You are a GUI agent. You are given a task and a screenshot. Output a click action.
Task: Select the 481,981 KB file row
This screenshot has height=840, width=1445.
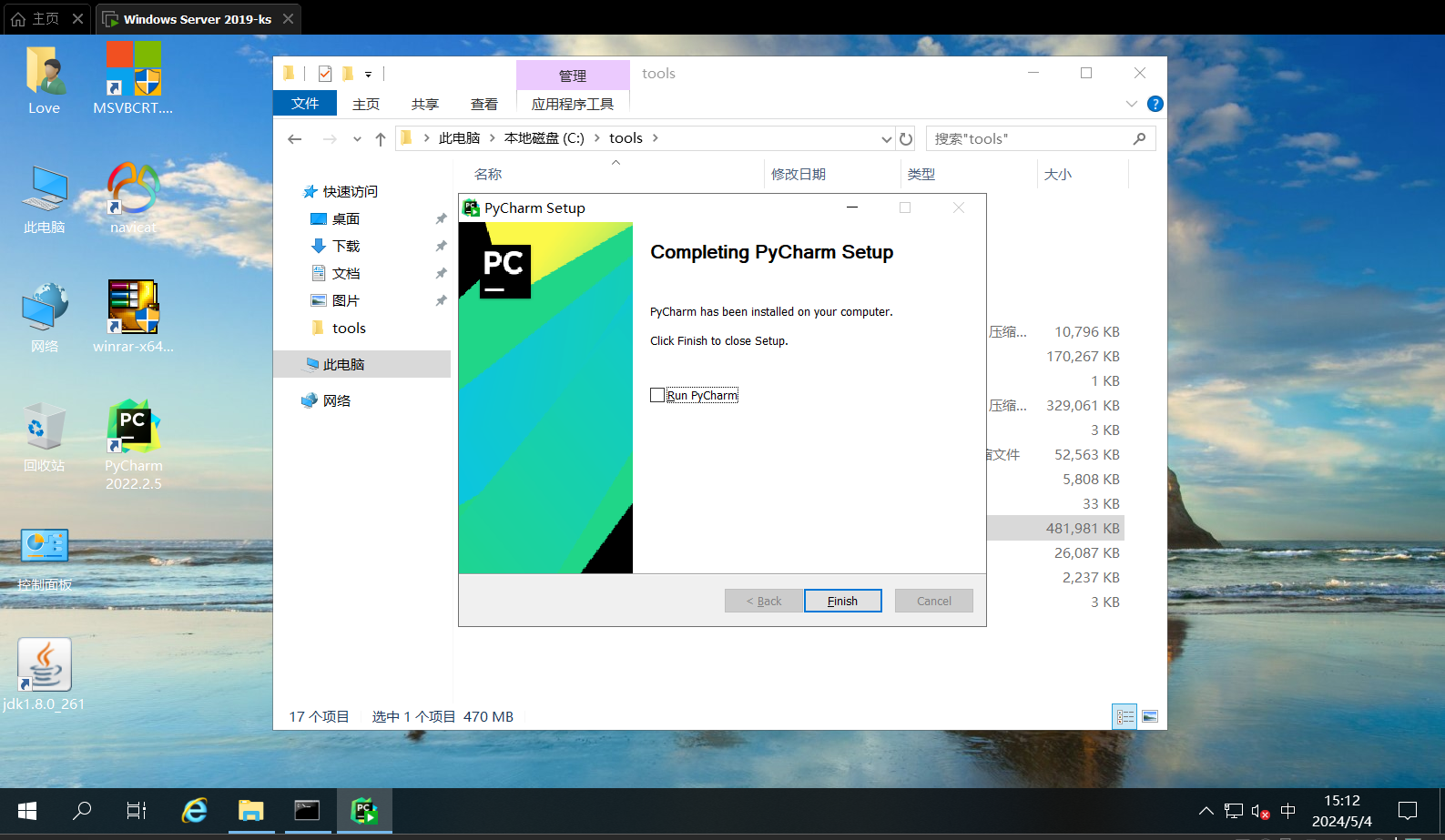coord(1054,528)
